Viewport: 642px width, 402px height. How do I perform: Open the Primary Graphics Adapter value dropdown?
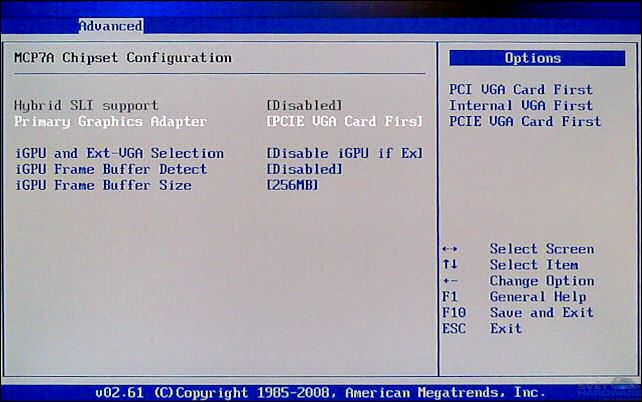pos(344,121)
